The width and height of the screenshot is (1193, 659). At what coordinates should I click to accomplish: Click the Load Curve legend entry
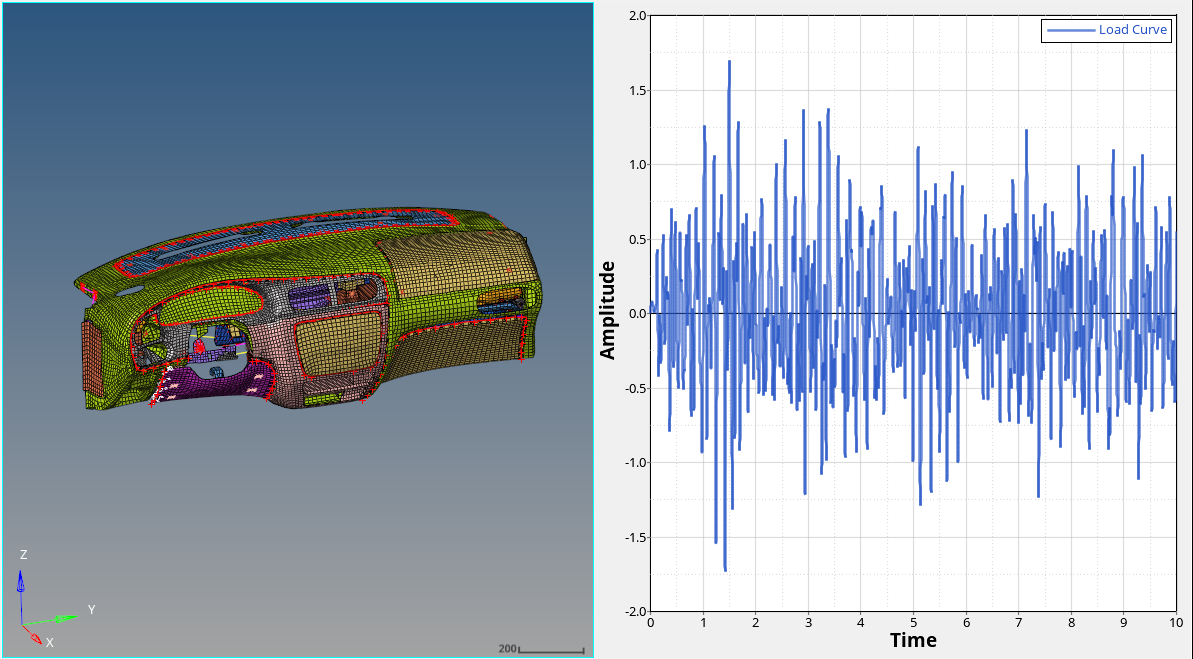(x=1132, y=30)
